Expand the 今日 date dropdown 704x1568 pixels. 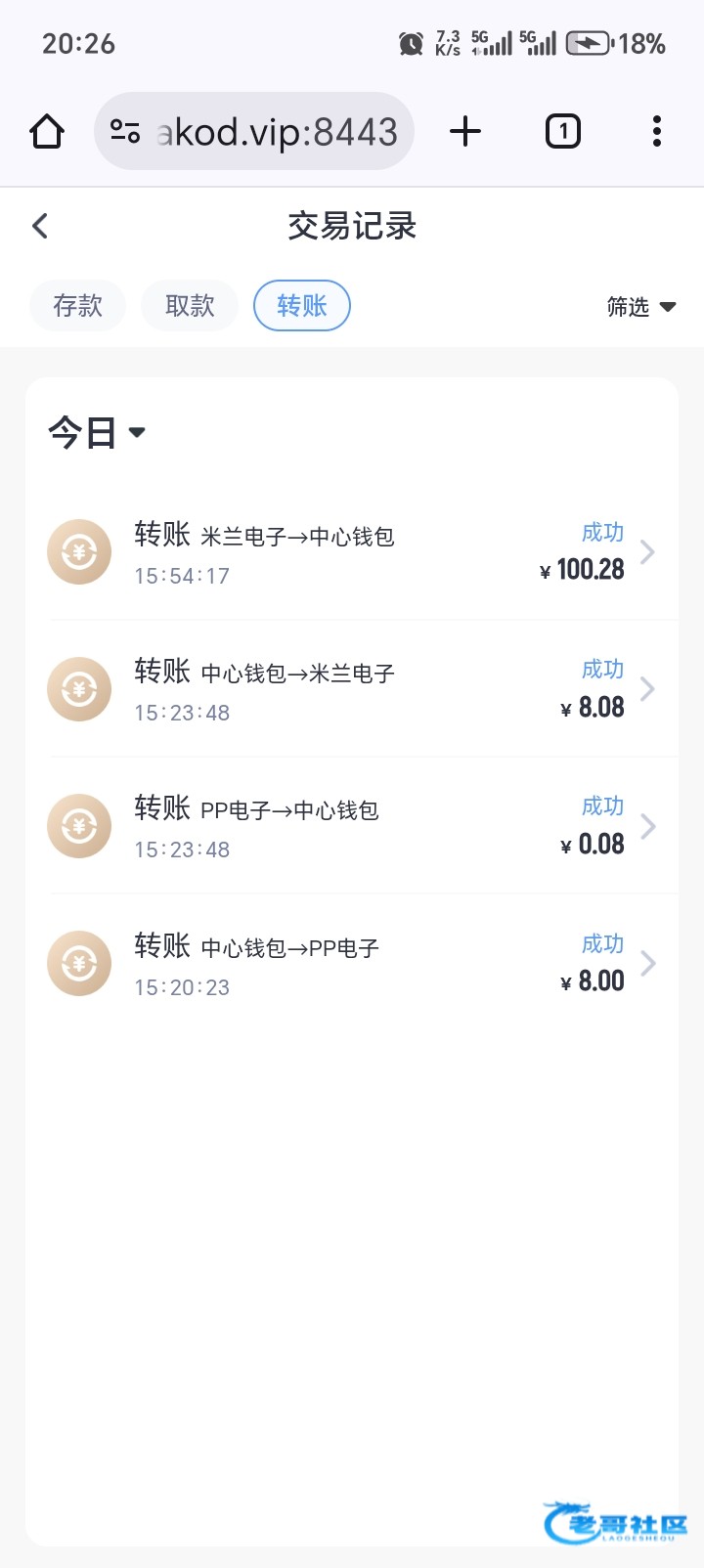[x=97, y=432]
